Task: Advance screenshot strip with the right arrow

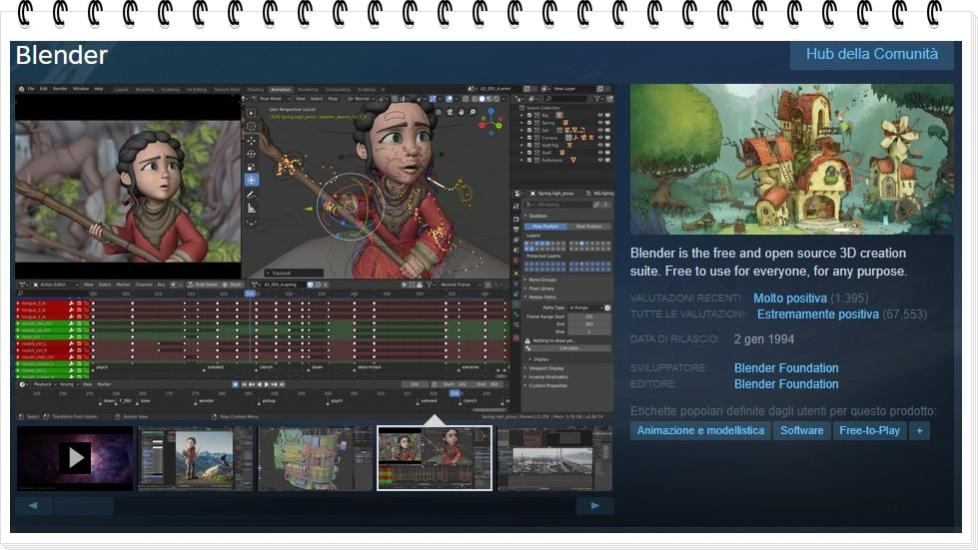Action: [x=595, y=506]
